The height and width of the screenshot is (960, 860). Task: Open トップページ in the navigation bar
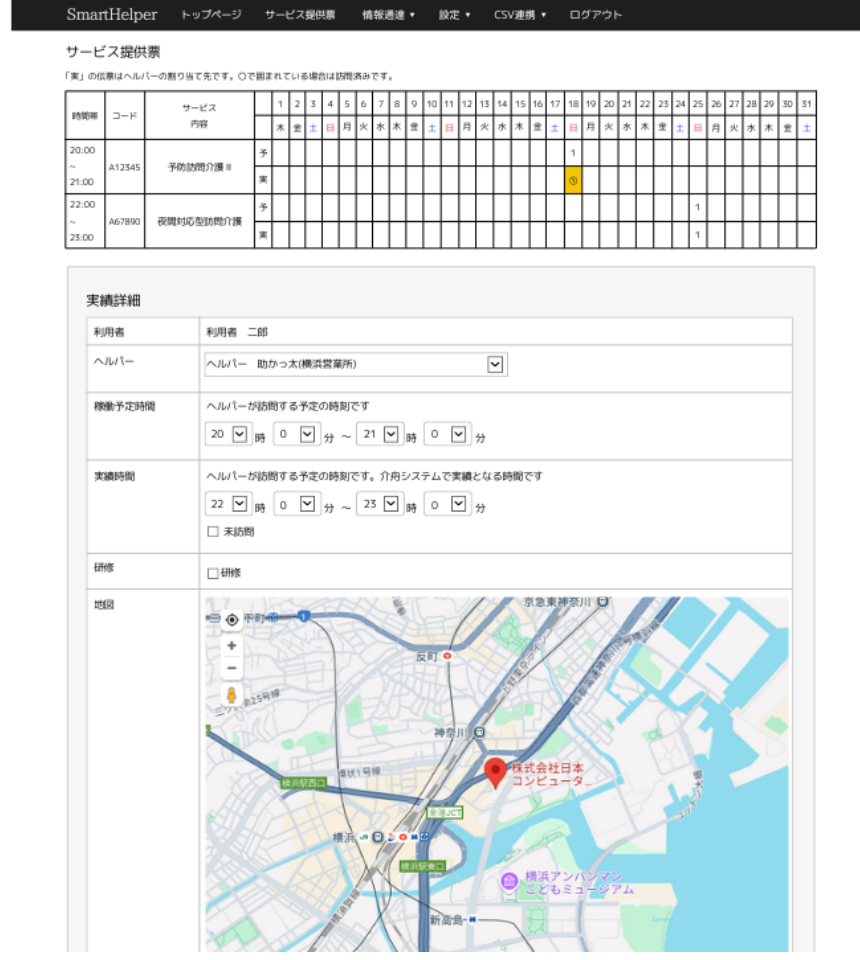(x=211, y=15)
